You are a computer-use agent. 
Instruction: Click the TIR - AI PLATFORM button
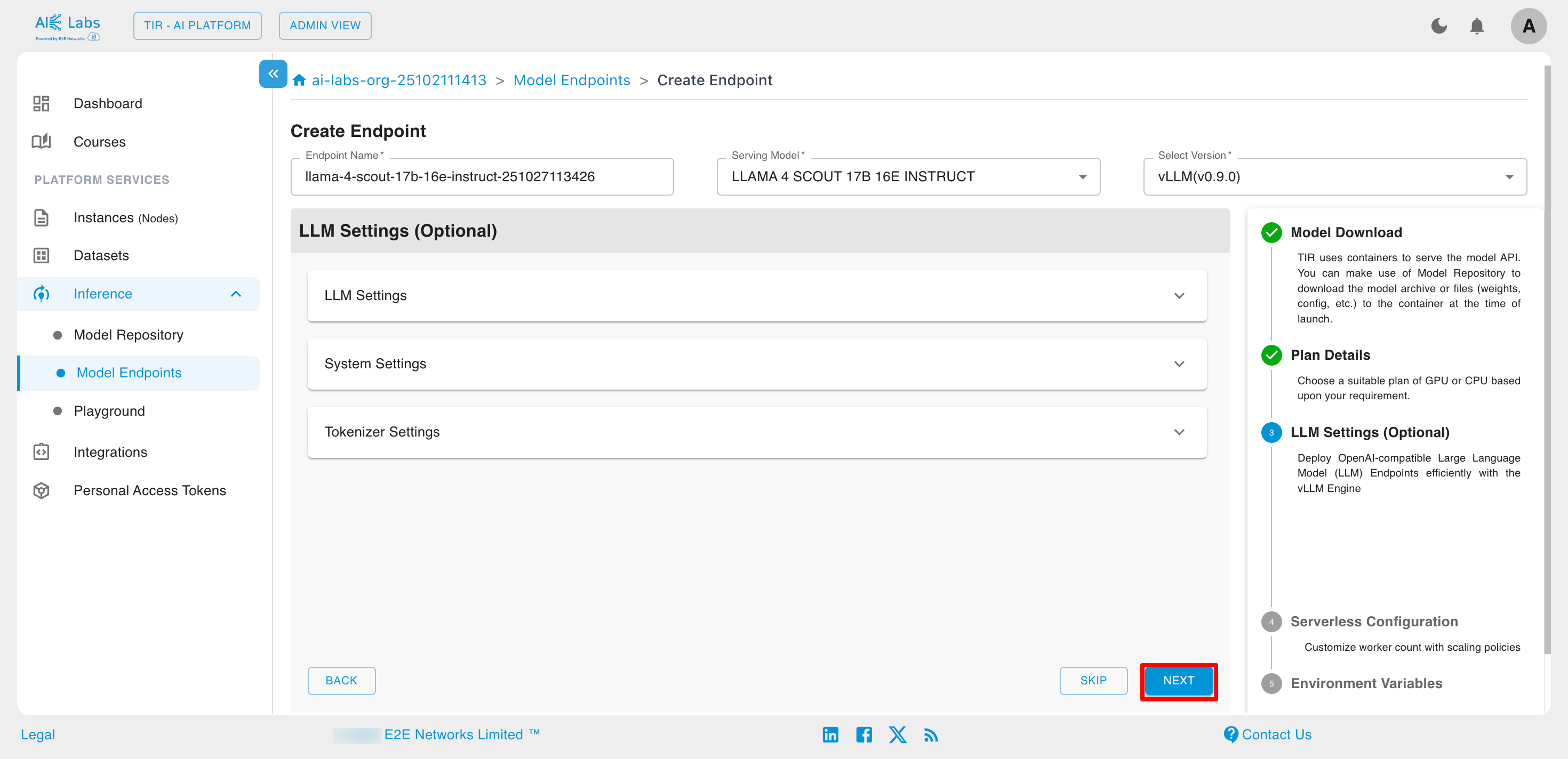pyautogui.click(x=197, y=26)
